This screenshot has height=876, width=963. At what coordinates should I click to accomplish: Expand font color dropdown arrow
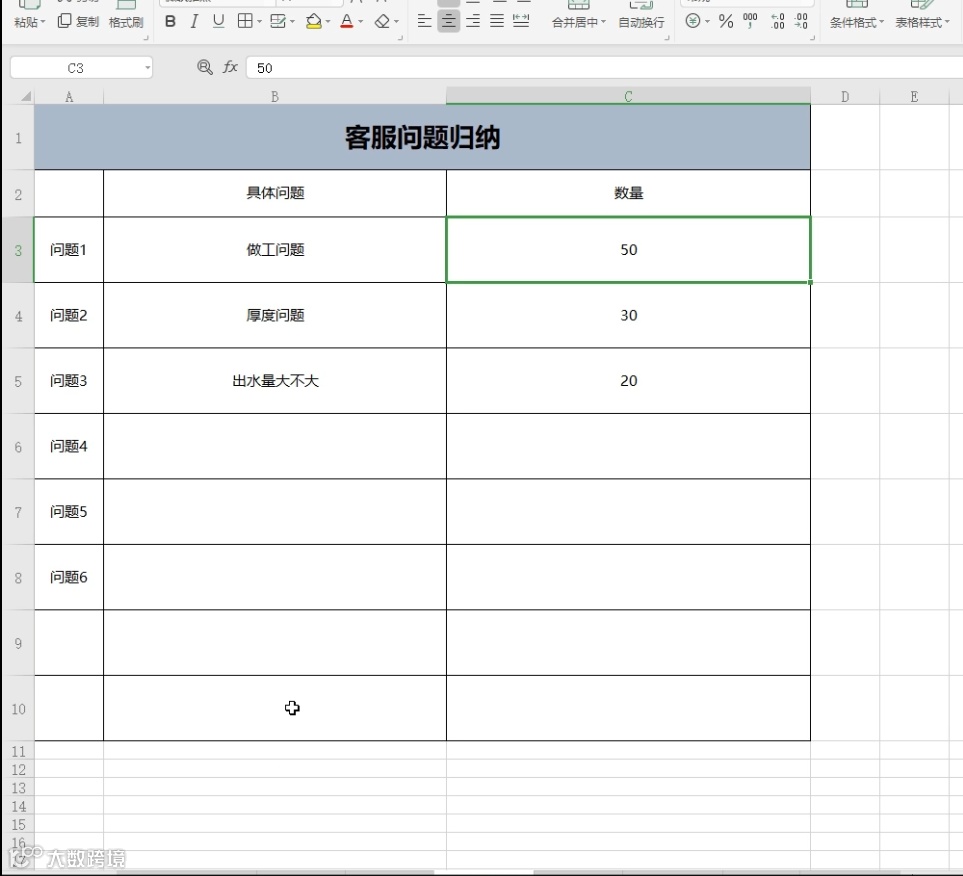coord(361,22)
